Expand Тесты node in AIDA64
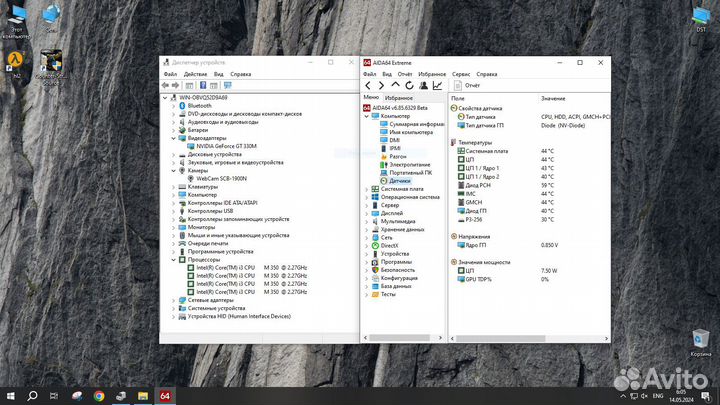This screenshot has height=405, width=720. 366,295
